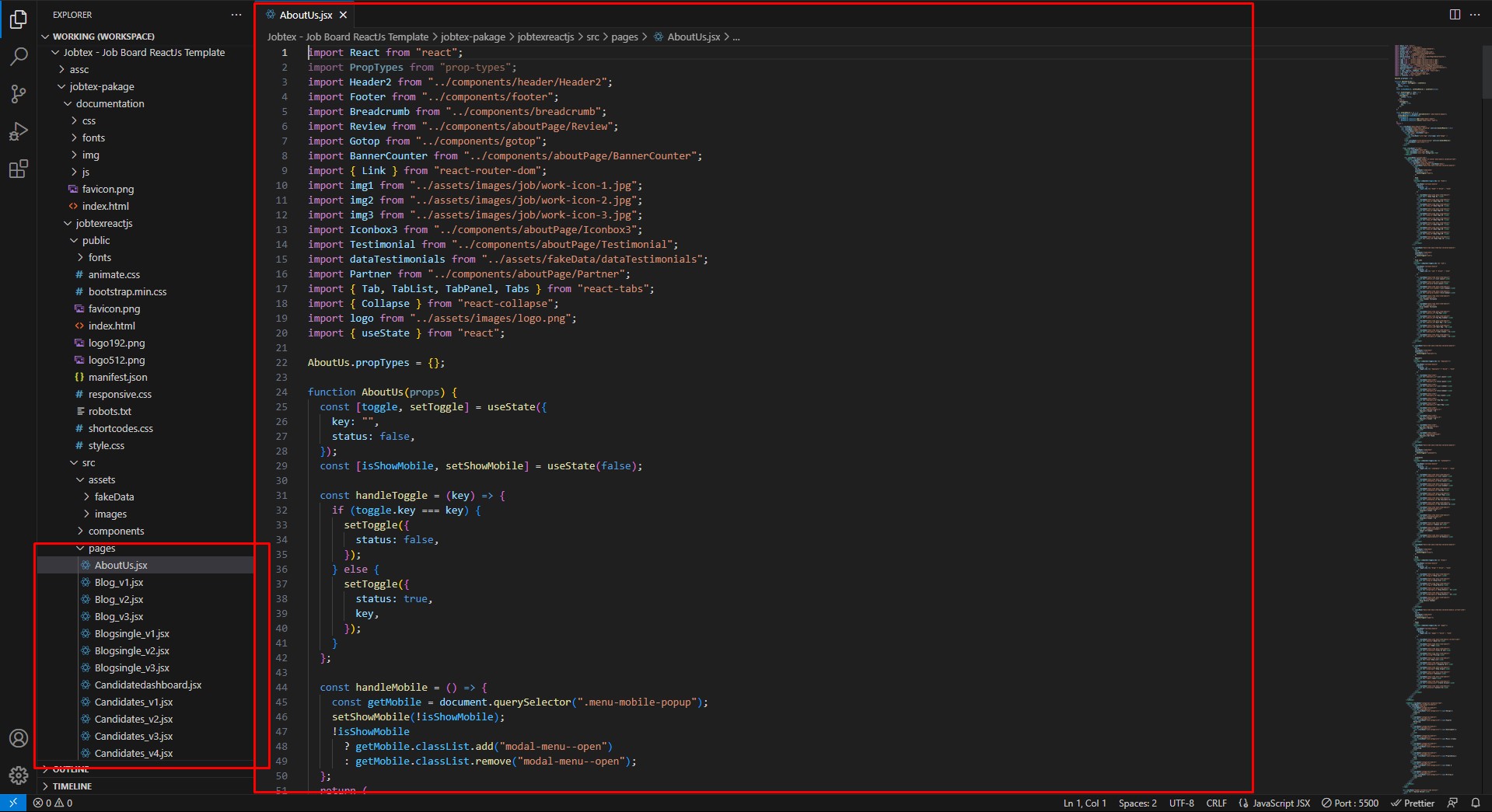The height and width of the screenshot is (812, 1492).
Task: Open the Source Control view
Action: (x=19, y=94)
